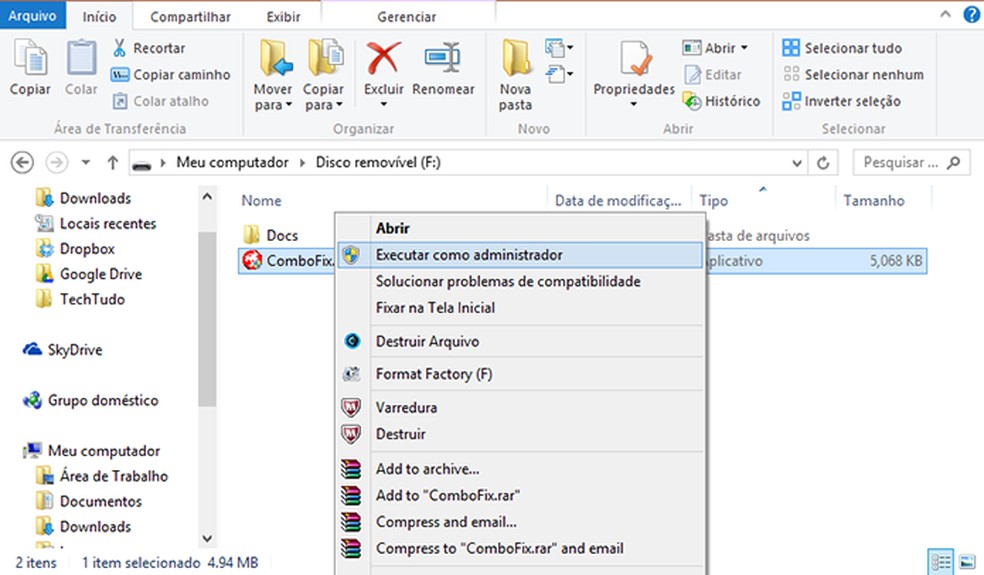Open the Gerenciar tab
Image resolution: width=984 pixels, height=575 pixels.
pyautogui.click(x=407, y=16)
